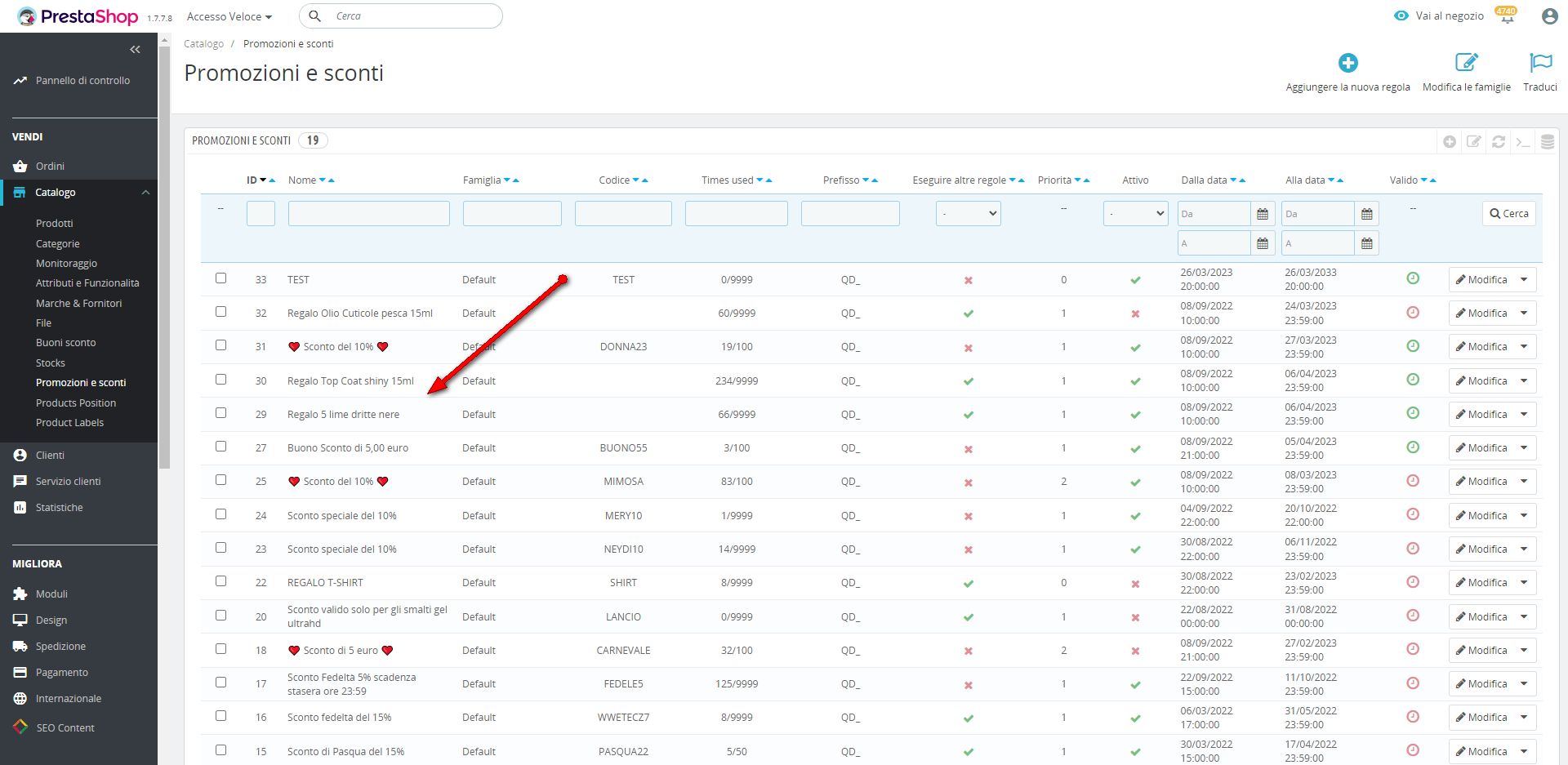
Task: Open the SQL query console icon
Action: [1523, 141]
